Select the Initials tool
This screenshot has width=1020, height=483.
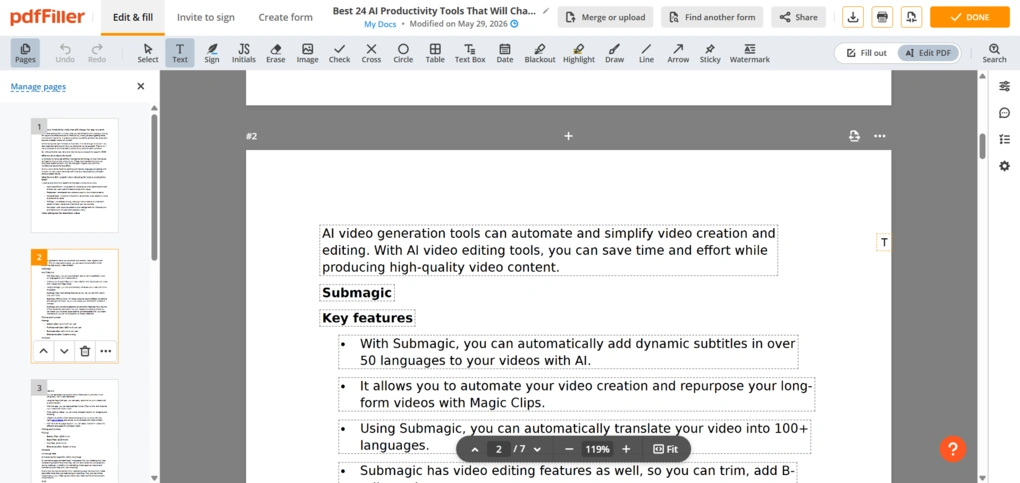click(244, 53)
